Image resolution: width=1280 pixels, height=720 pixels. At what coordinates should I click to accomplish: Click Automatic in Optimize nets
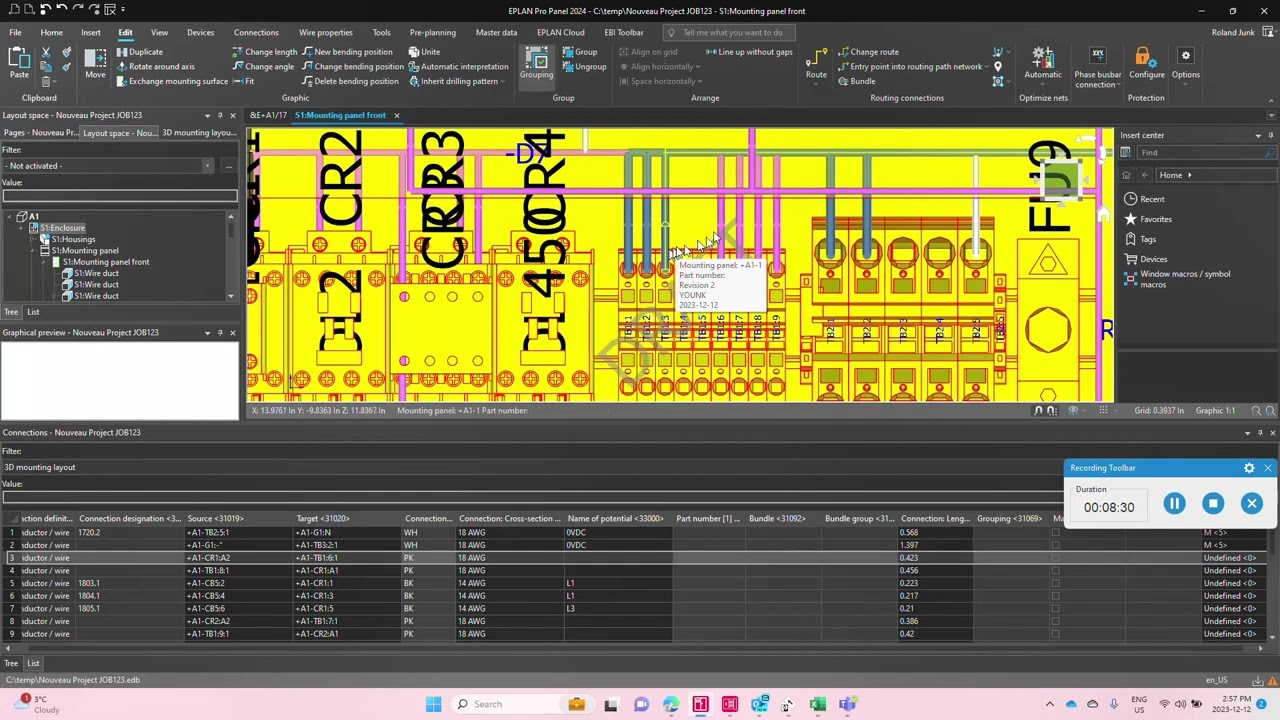tap(1043, 62)
